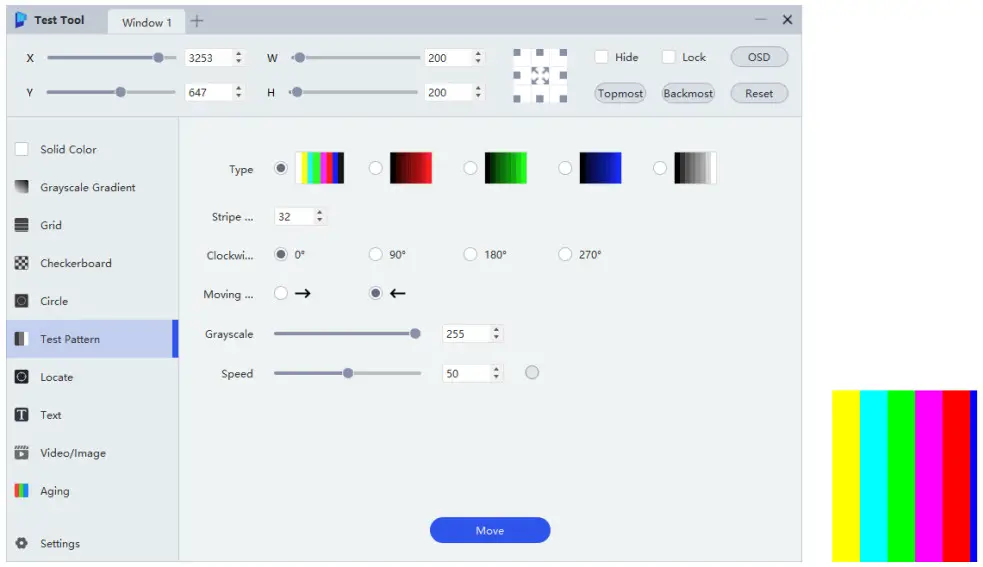Image resolution: width=983 pixels, height=567 pixels.
Task: Open the Aging test item
Action: 92,490
